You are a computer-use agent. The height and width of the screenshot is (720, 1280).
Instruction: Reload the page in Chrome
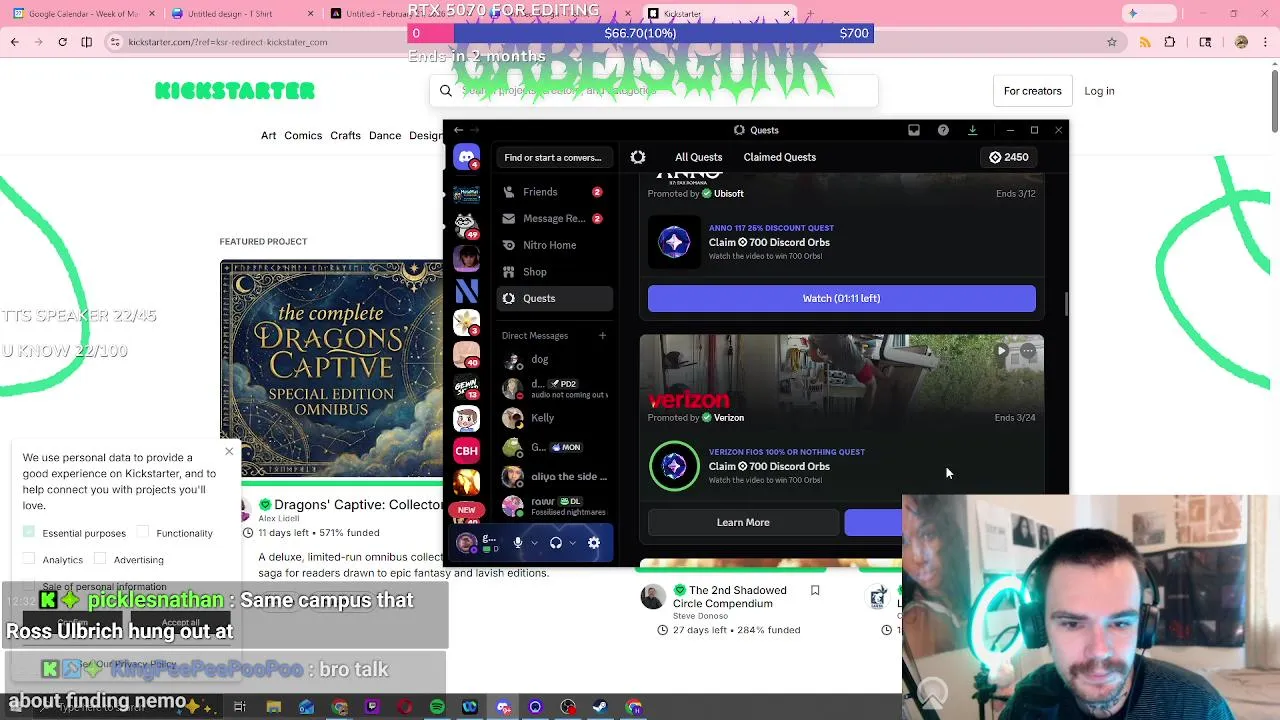62,42
